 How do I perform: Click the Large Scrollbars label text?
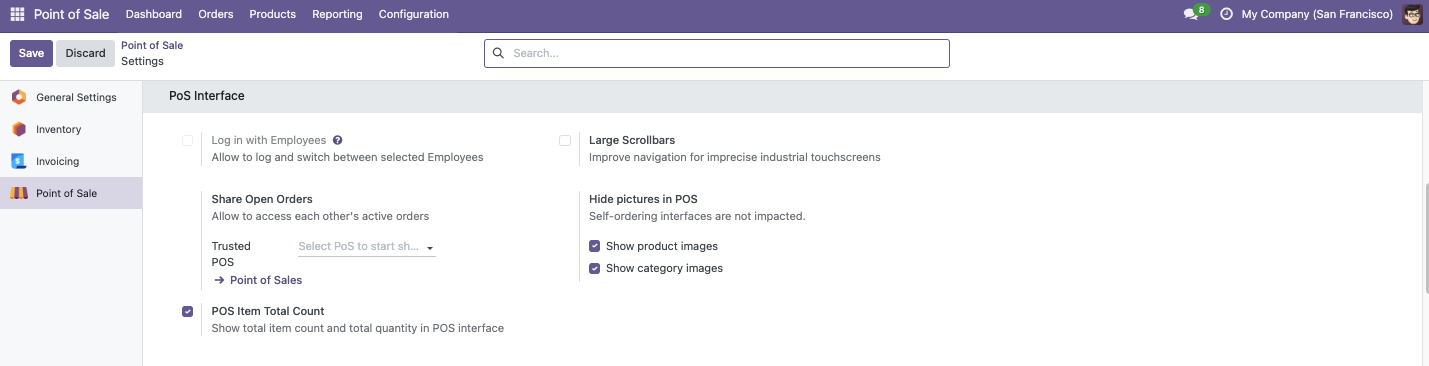(x=632, y=140)
